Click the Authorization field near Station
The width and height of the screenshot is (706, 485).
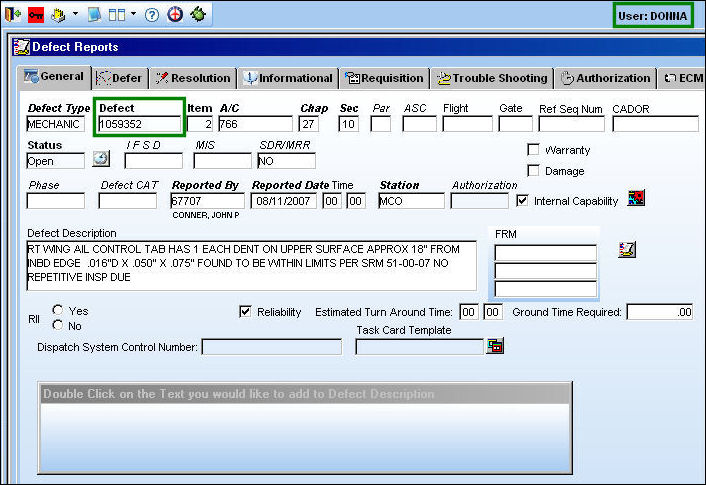point(480,201)
